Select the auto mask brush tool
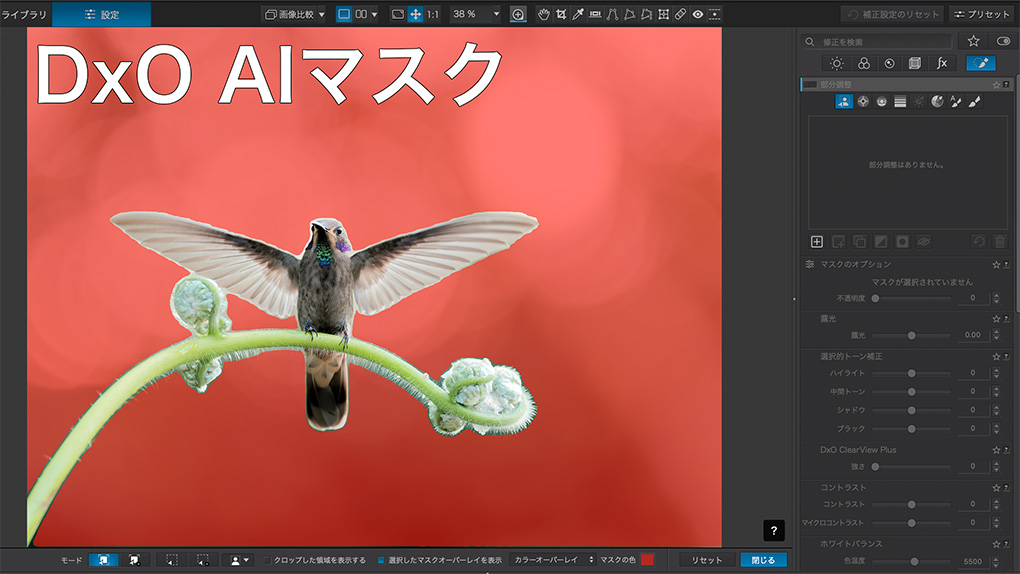This screenshot has height=574, width=1020. point(956,102)
